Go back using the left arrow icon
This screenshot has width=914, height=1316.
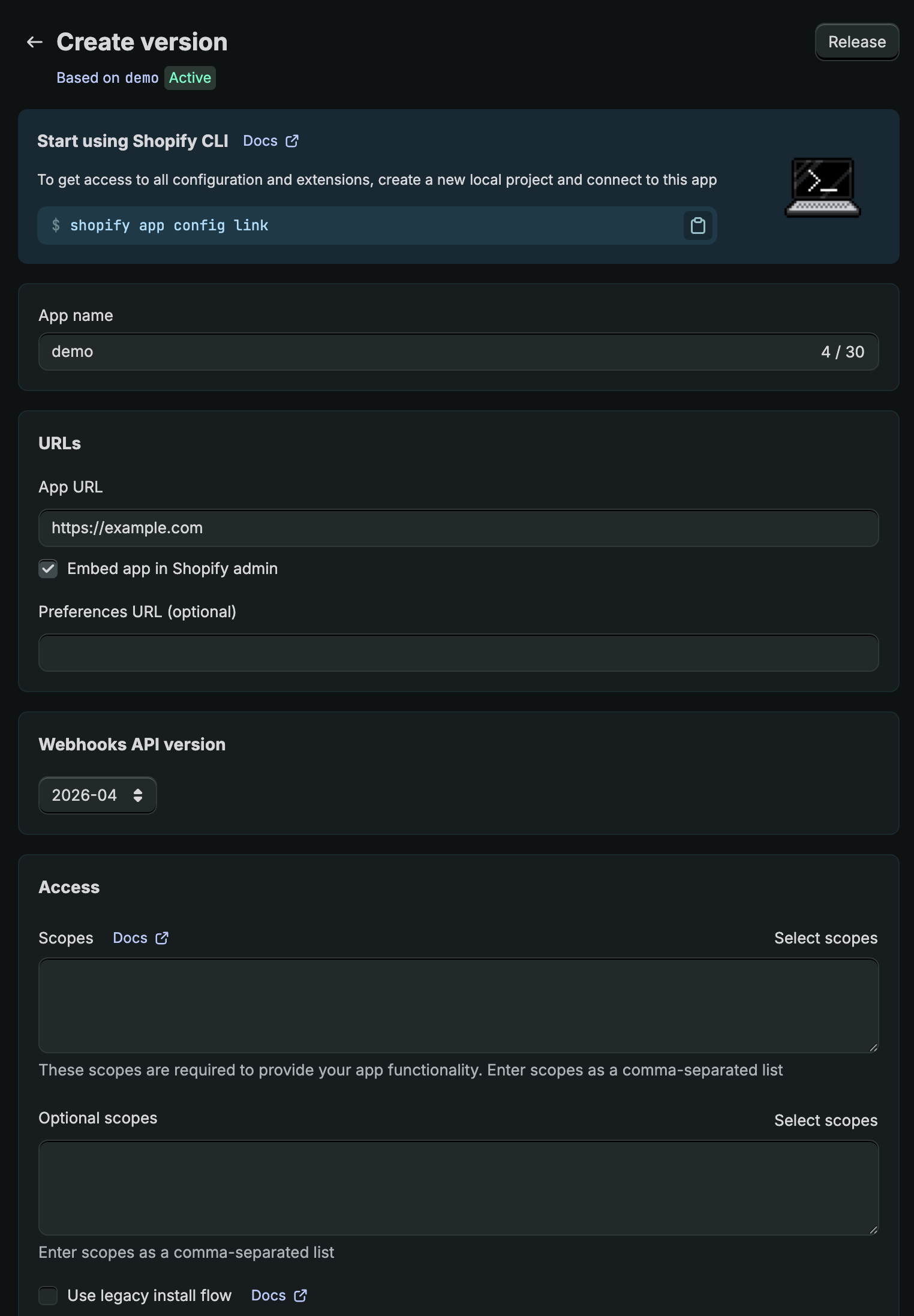[35, 42]
